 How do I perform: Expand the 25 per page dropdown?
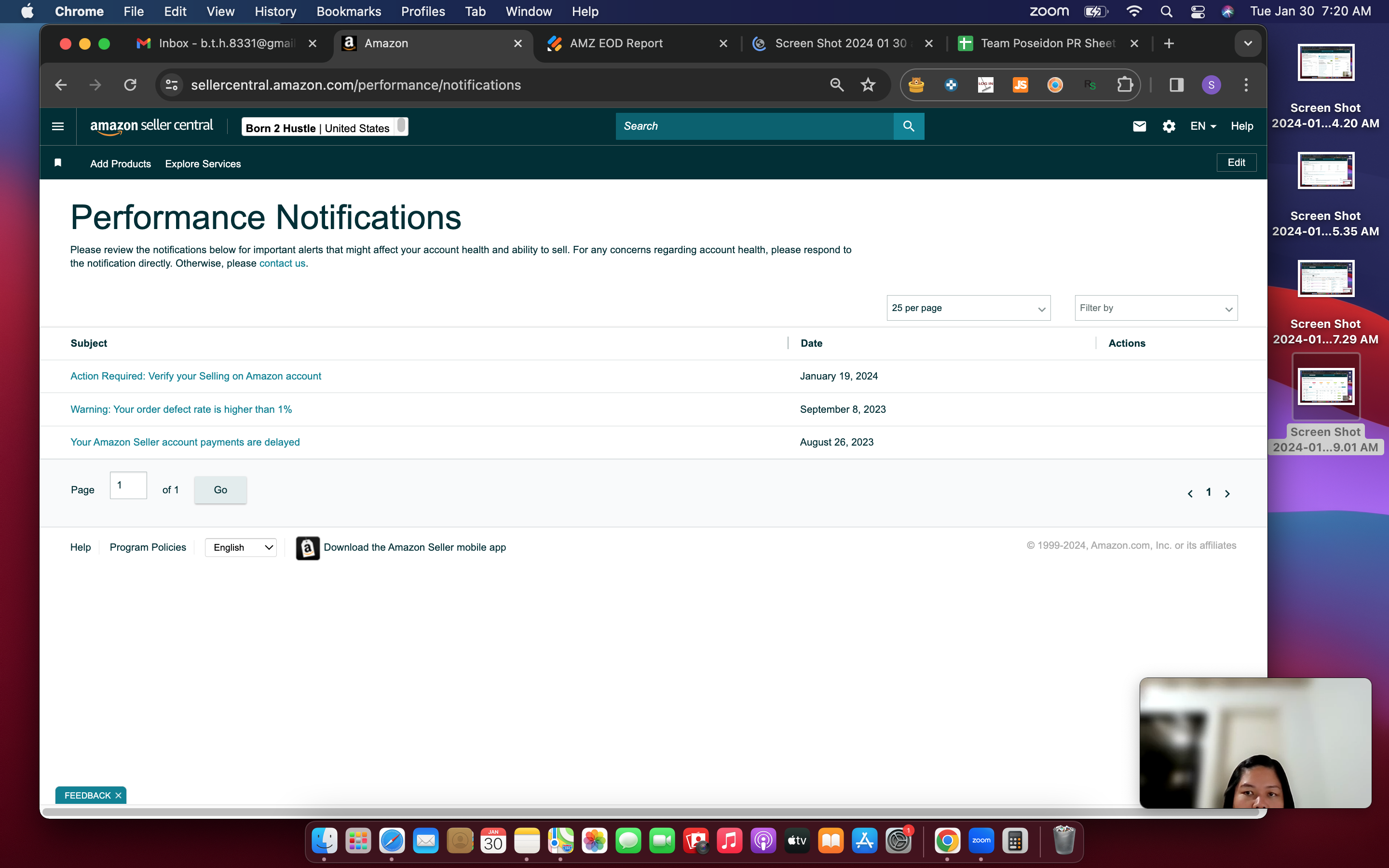click(968, 308)
